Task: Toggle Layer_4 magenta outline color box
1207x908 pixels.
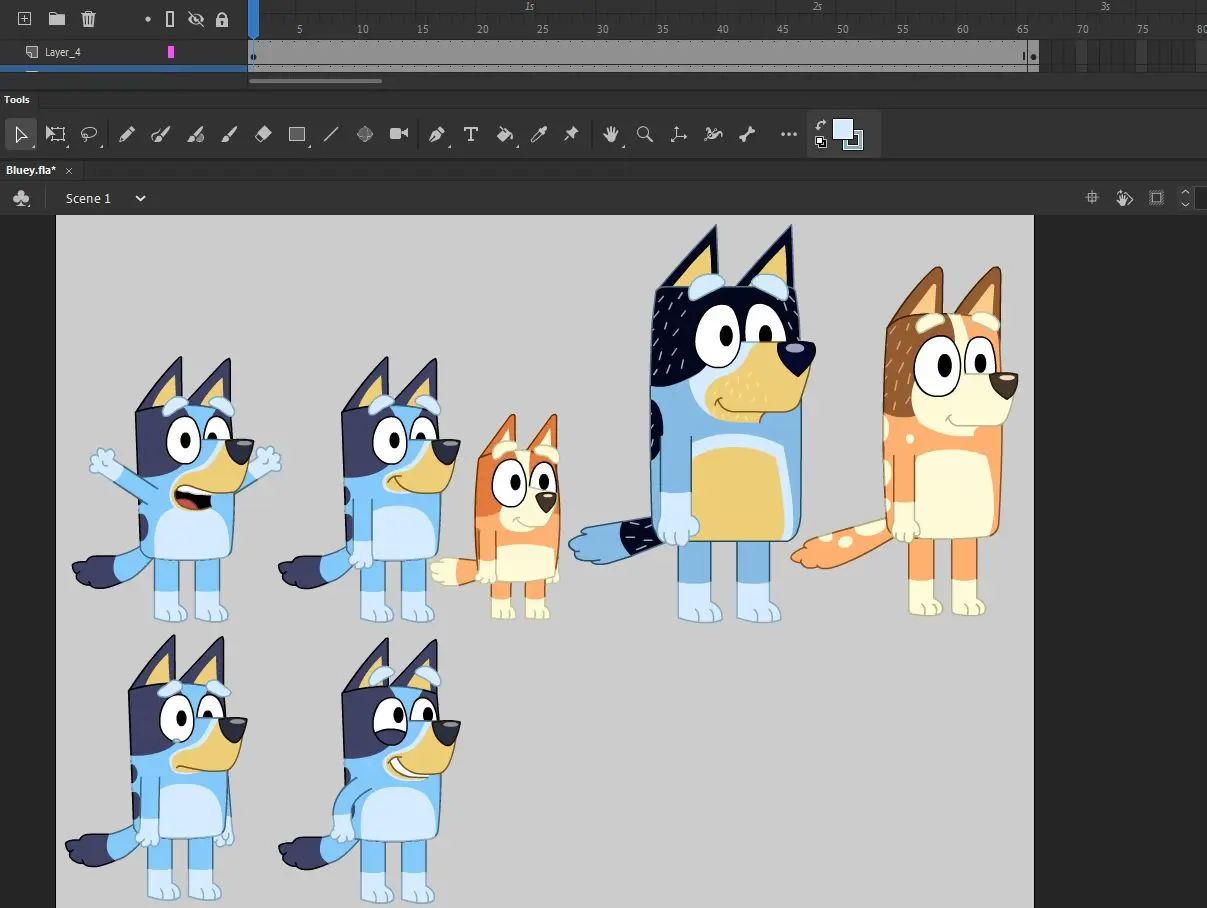Action: pyautogui.click(x=171, y=52)
